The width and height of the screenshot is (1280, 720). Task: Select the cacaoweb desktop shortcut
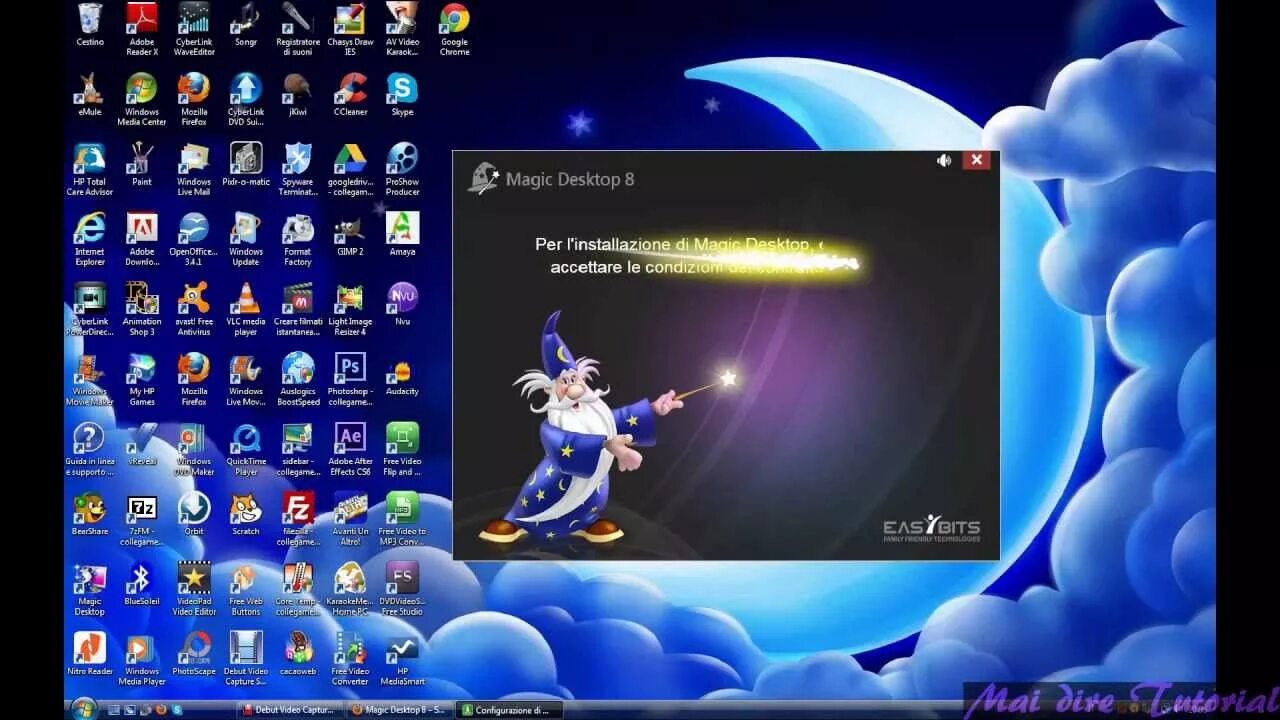(x=298, y=654)
